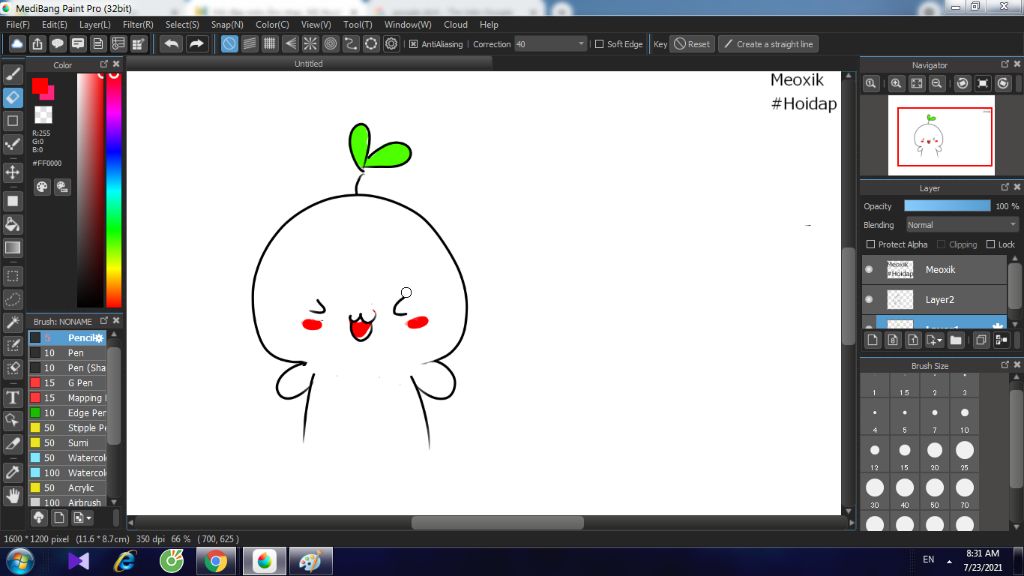Select the Fill rectangle tool
Viewport: 1024px width, 576px height.
pyautogui.click(x=12, y=201)
